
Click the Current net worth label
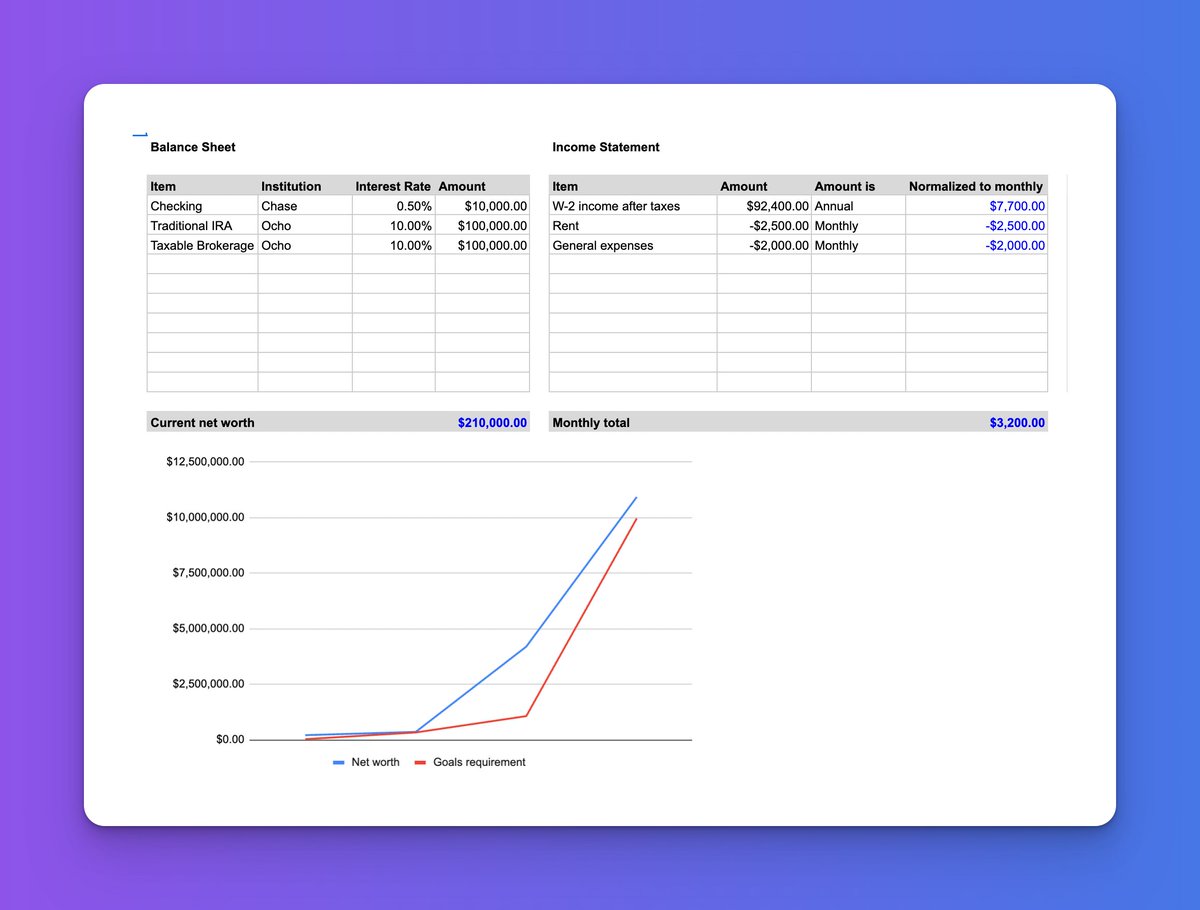(x=202, y=423)
